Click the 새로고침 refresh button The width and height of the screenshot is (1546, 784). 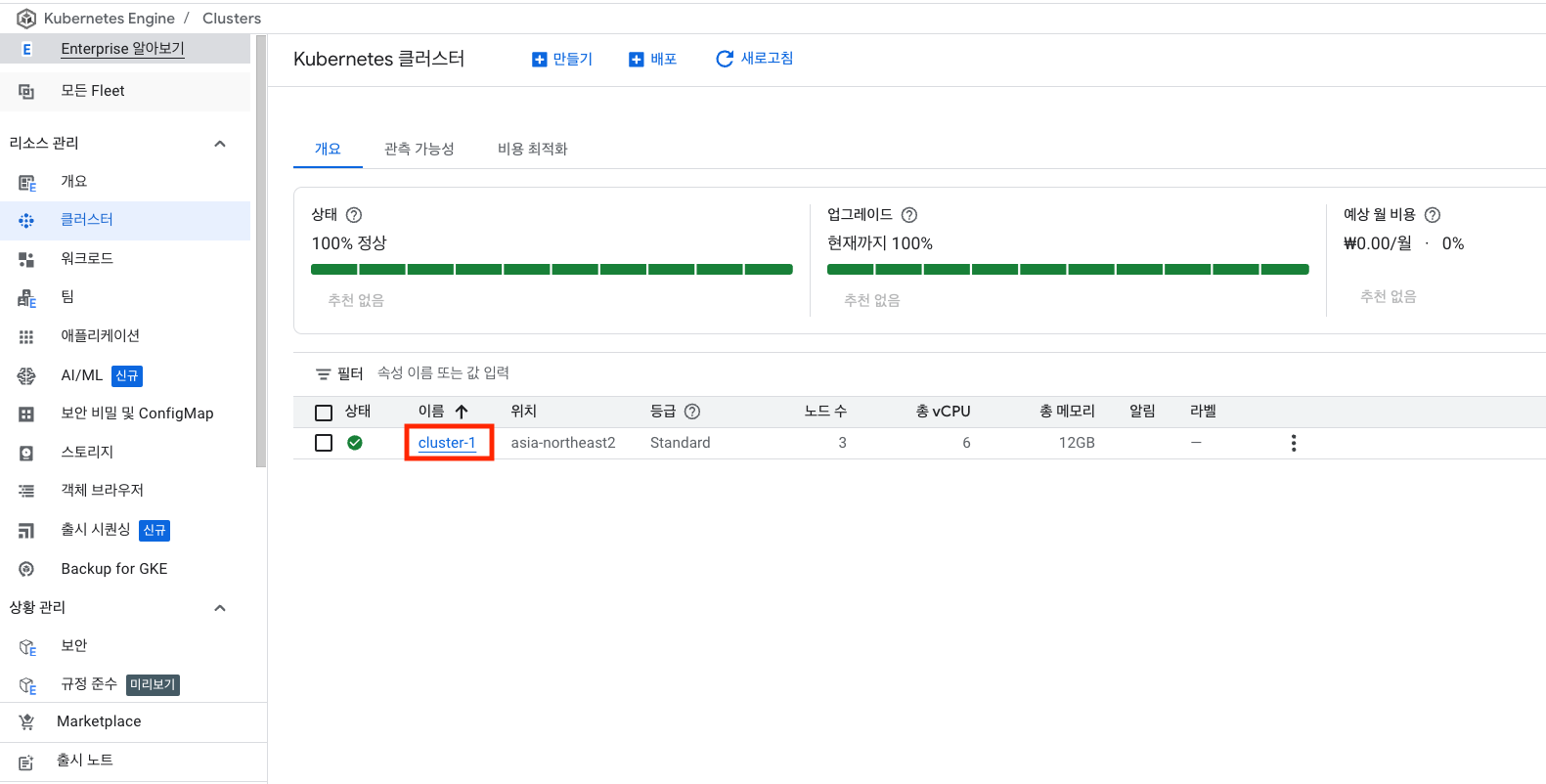pyautogui.click(x=755, y=59)
